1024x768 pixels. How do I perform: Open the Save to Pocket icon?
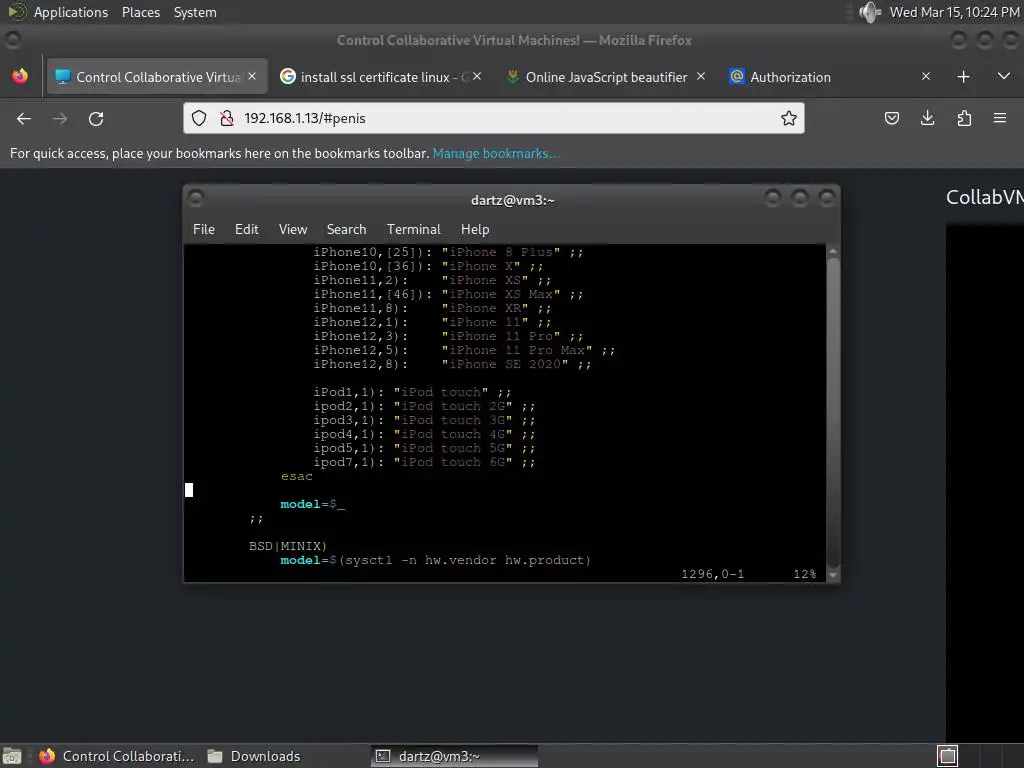[x=891, y=118]
